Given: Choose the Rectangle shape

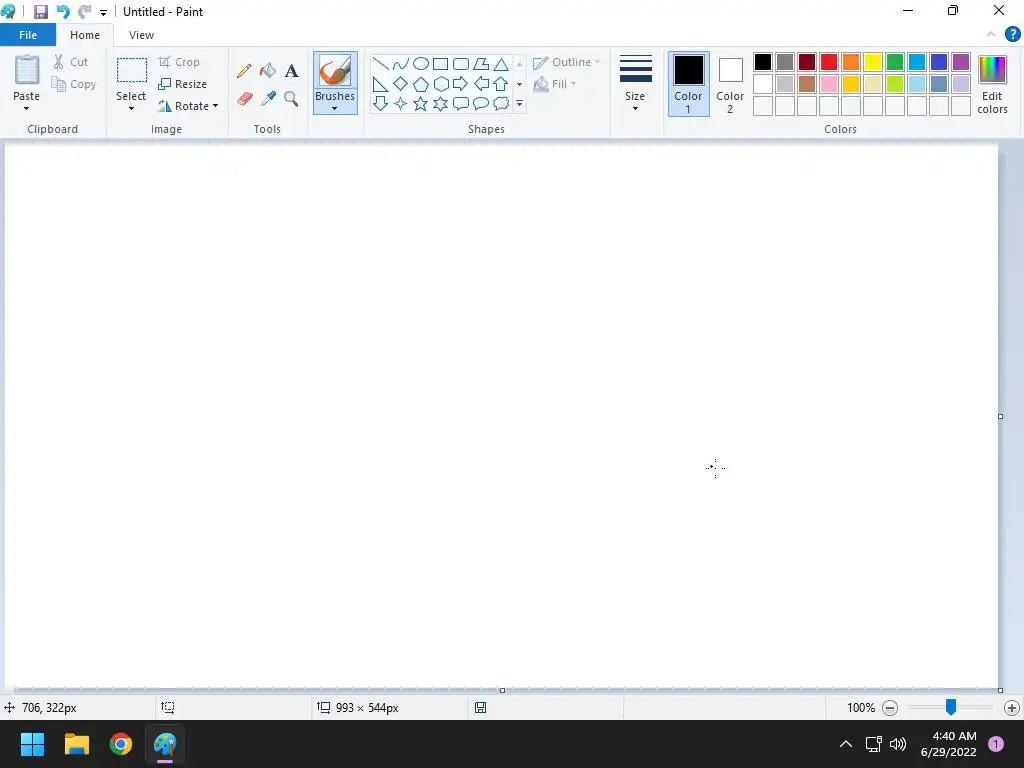Looking at the screenshot, I should coord(441,63).
